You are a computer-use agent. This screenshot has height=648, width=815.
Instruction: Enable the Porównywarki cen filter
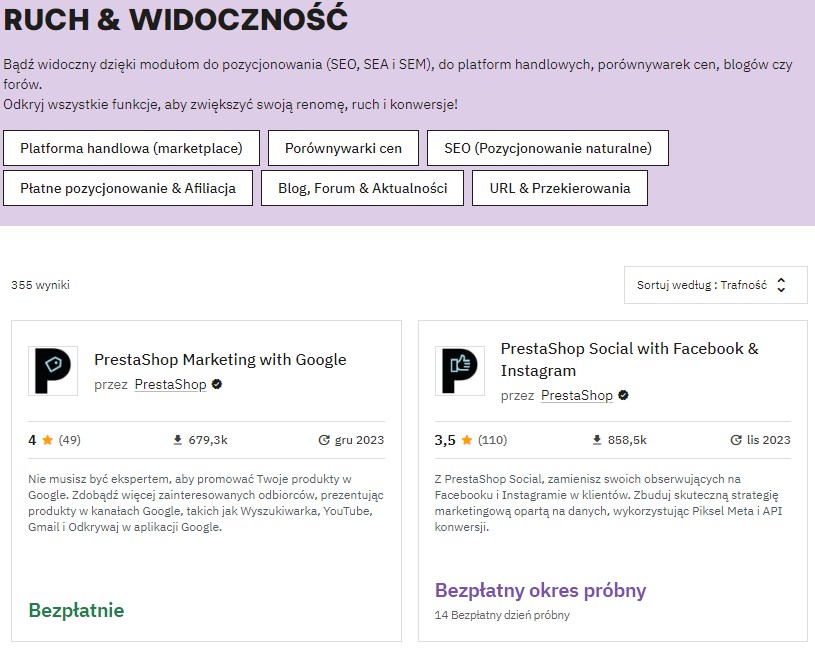pyautogui.click(x=343, y=148)
